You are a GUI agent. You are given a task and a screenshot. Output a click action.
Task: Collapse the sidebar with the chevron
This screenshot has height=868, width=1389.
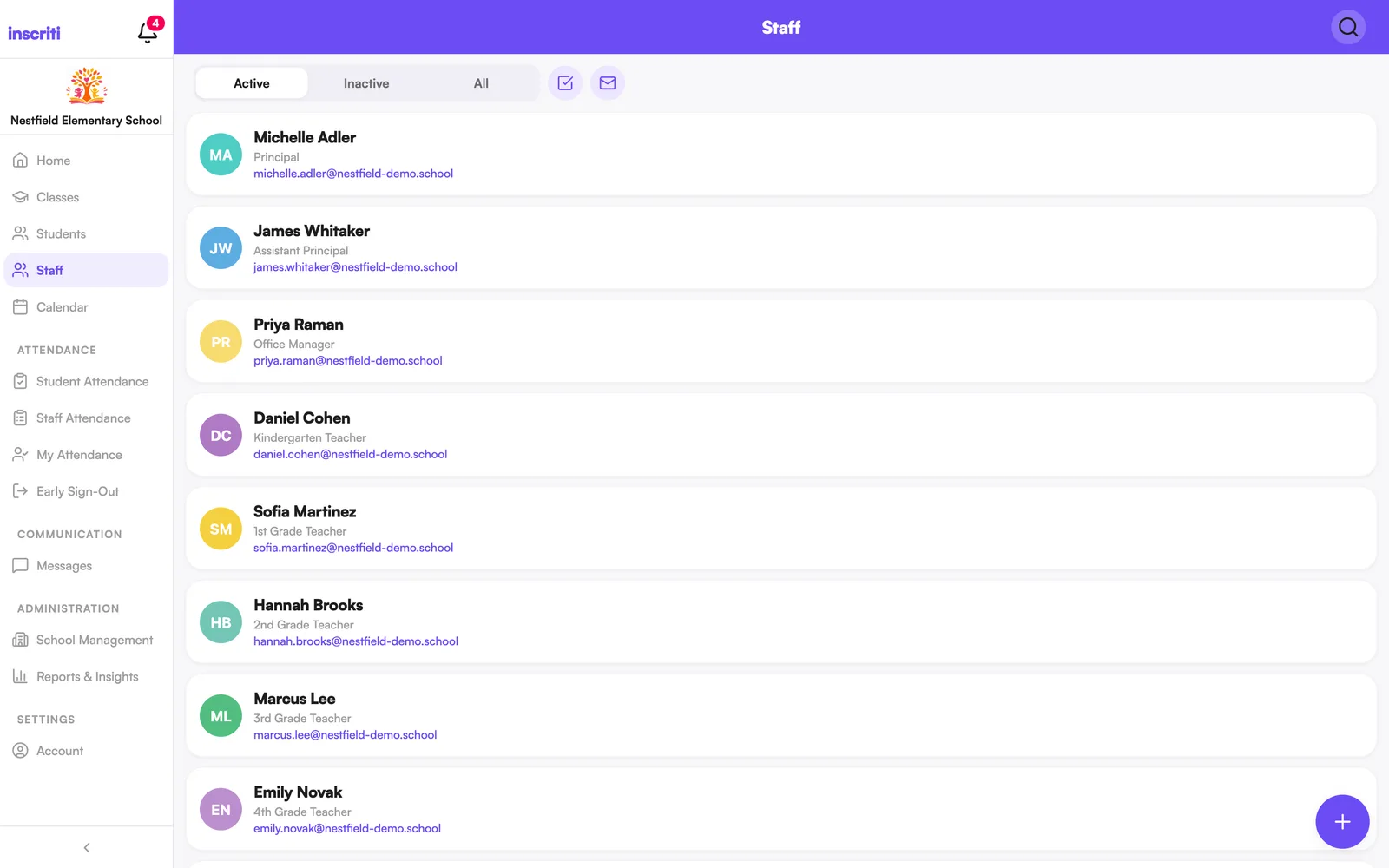coord(87,847)
